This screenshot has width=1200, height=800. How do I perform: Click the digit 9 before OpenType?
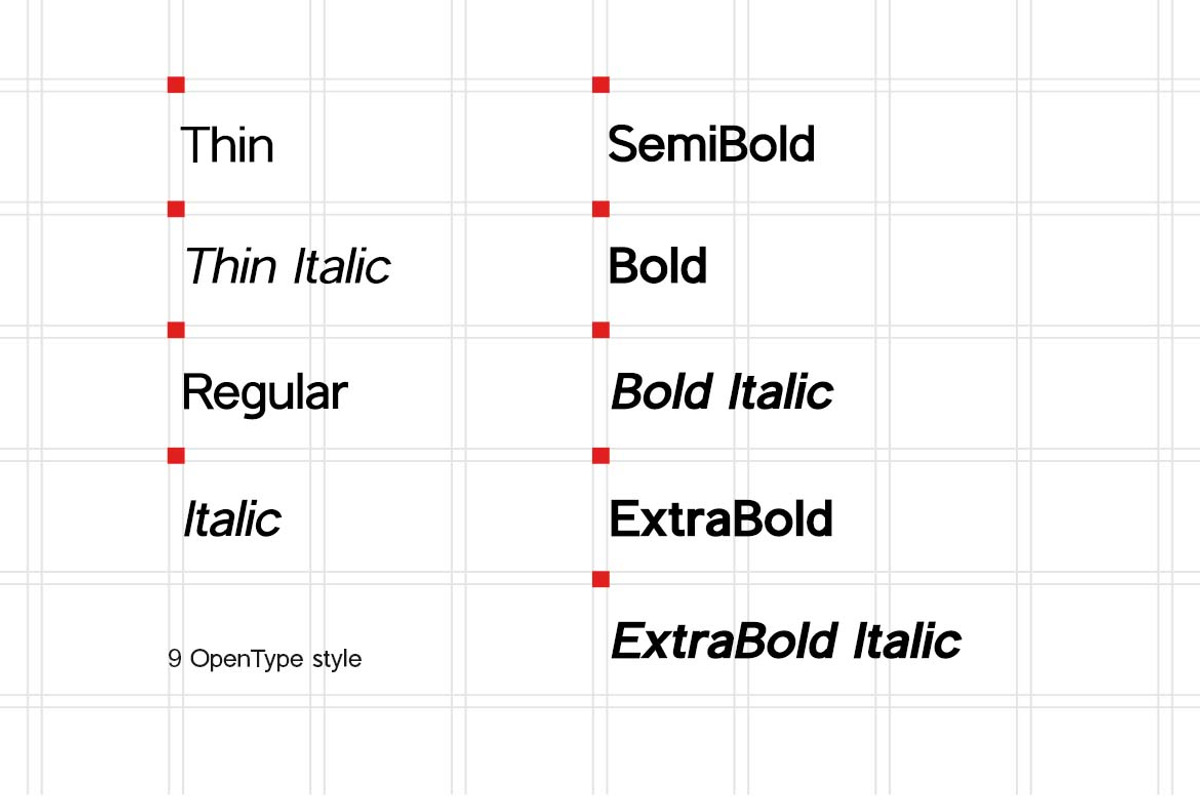(x=174, y=660)
